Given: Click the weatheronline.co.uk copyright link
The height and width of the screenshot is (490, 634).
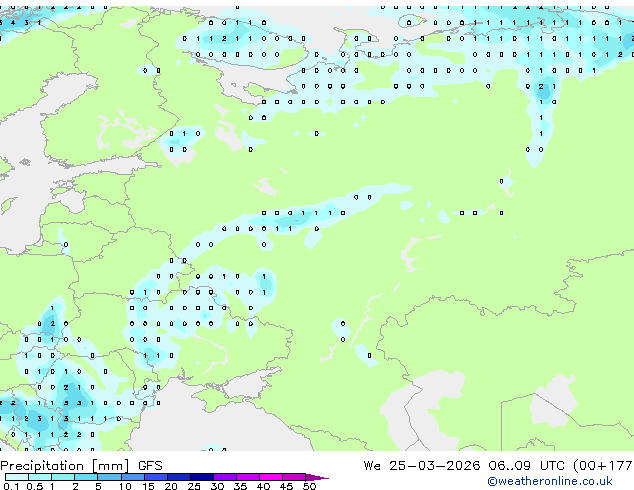Looking at the screenshot, I should click(550, 481).
